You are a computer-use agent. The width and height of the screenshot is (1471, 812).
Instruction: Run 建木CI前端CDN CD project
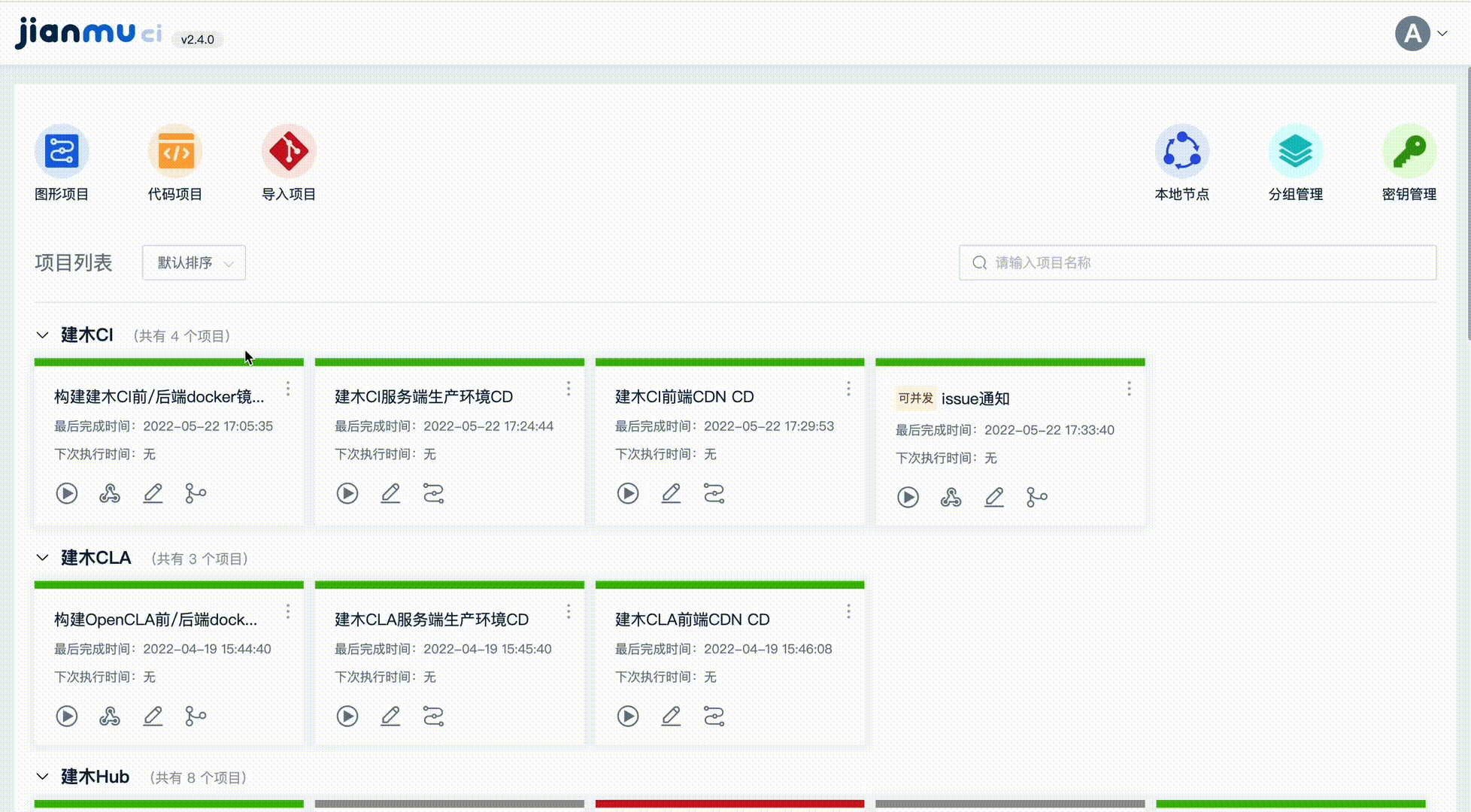coord(628,493)
